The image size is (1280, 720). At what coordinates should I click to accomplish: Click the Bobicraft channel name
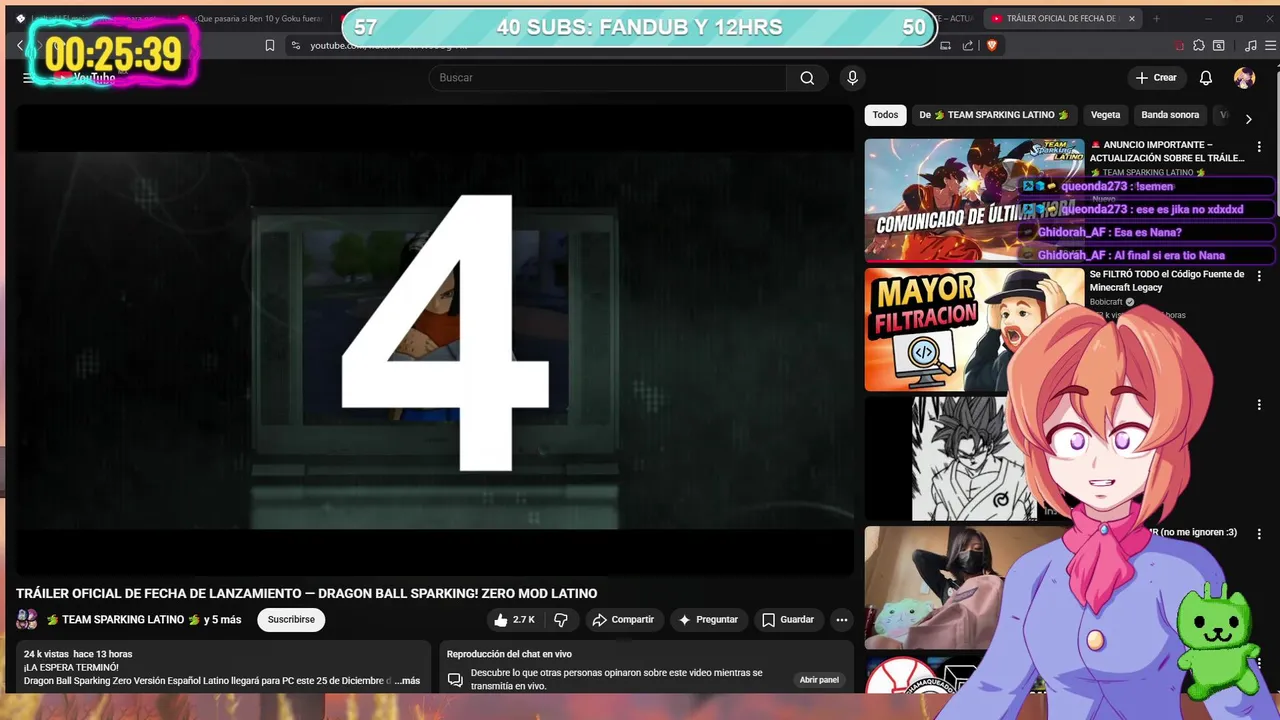click(1106, 302)
